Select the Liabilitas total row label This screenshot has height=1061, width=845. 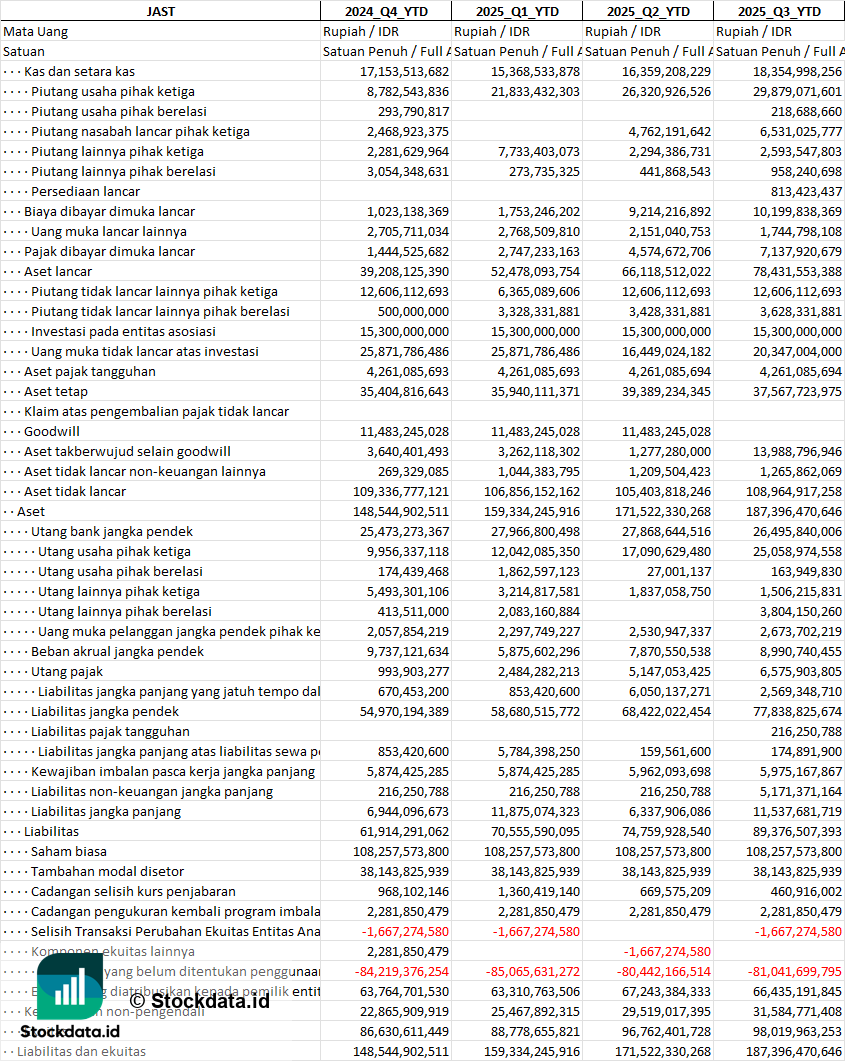51,832
